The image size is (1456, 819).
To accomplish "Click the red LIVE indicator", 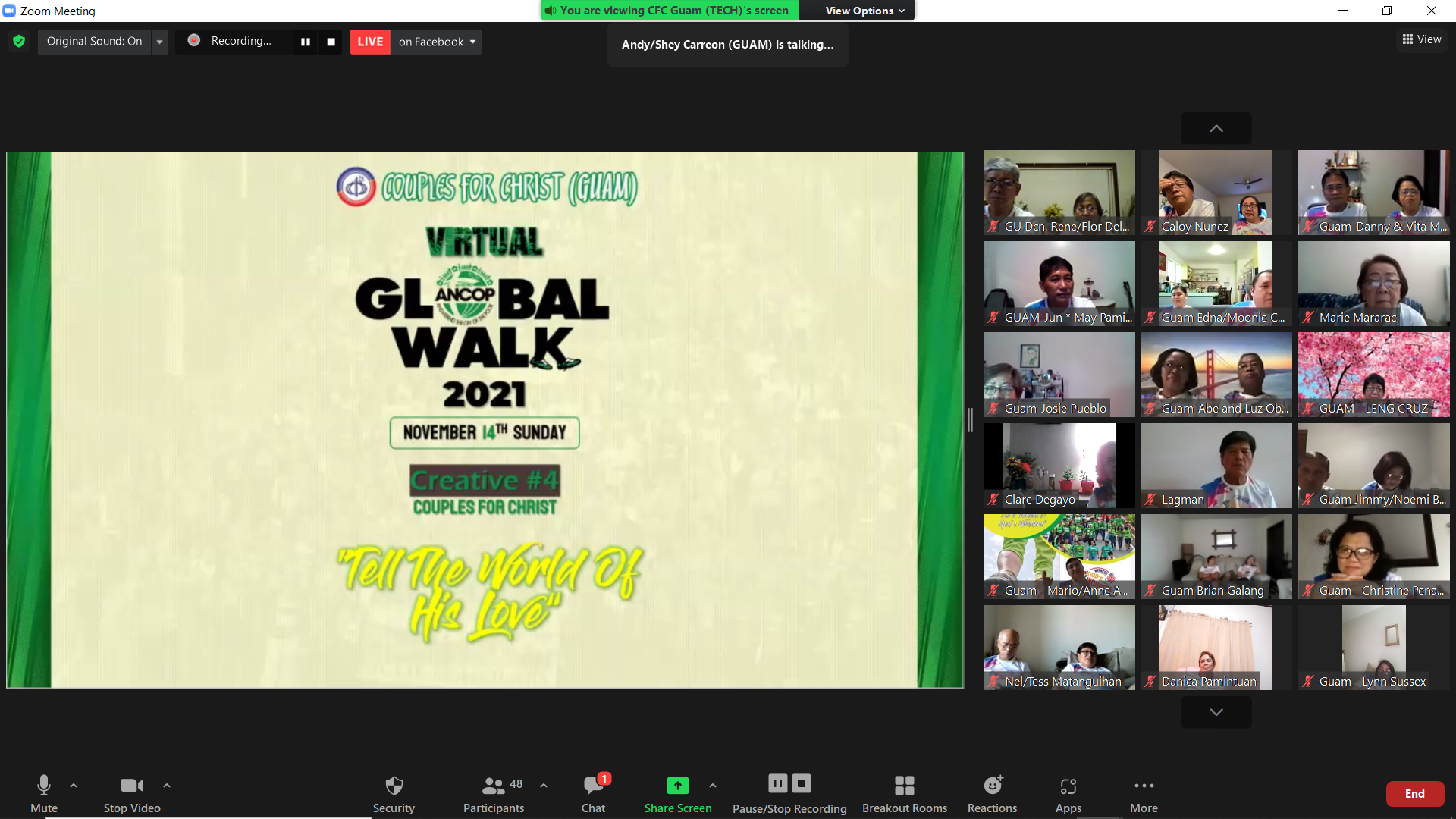I will coord(370,42).
